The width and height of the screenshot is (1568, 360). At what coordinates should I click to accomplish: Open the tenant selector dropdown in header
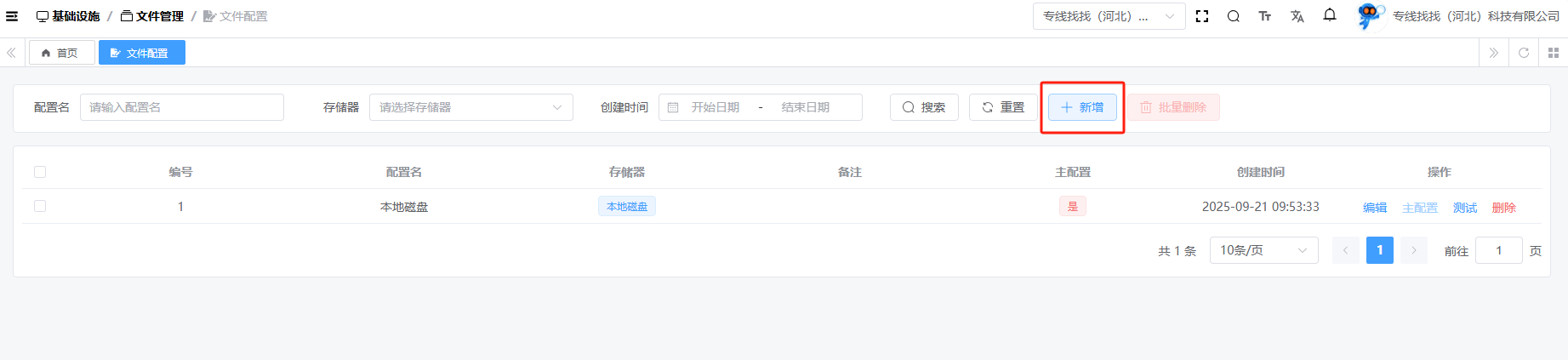(1108, 16)
